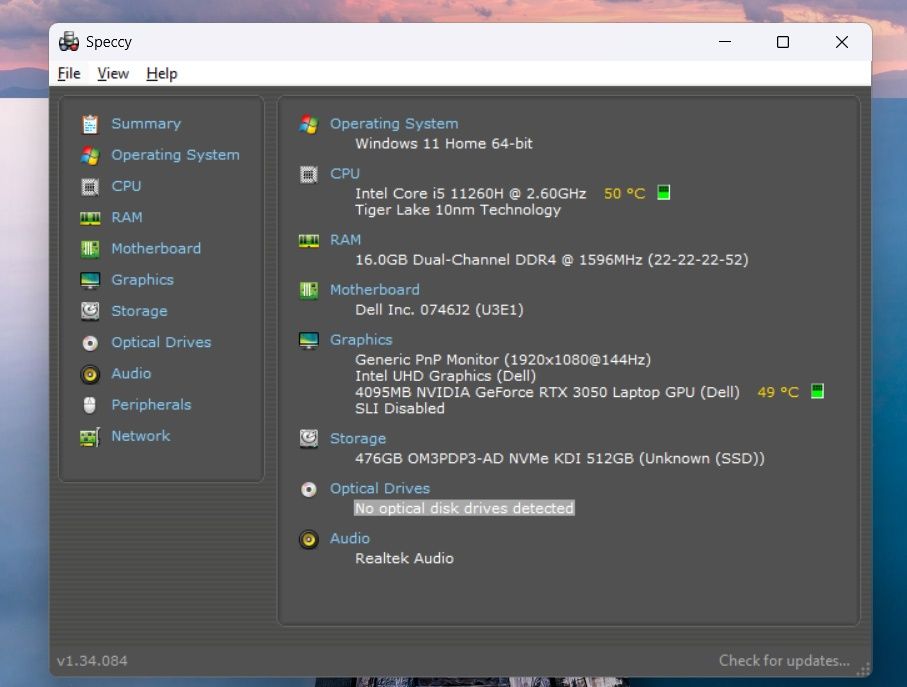Open the Help menu

161,74
